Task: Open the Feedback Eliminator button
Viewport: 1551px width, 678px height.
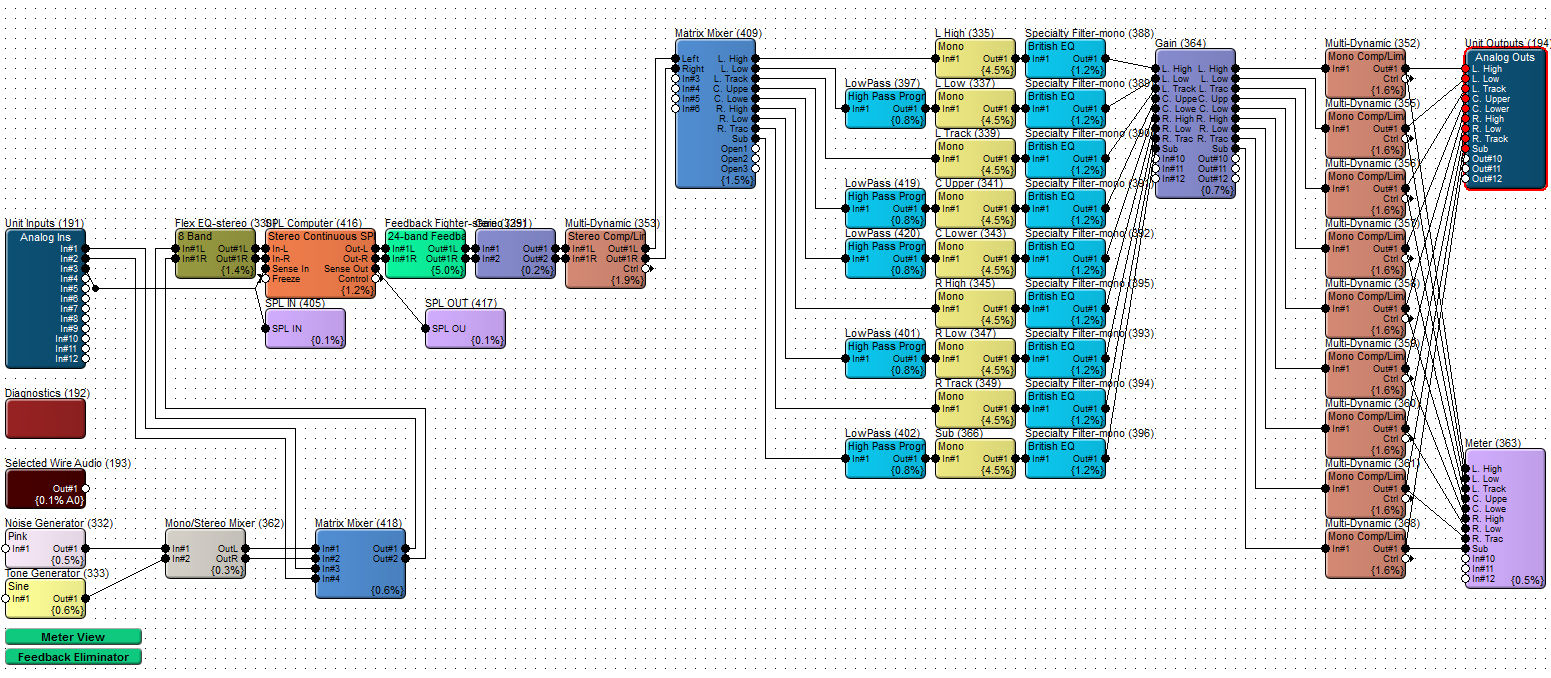Action: point(73,657)
